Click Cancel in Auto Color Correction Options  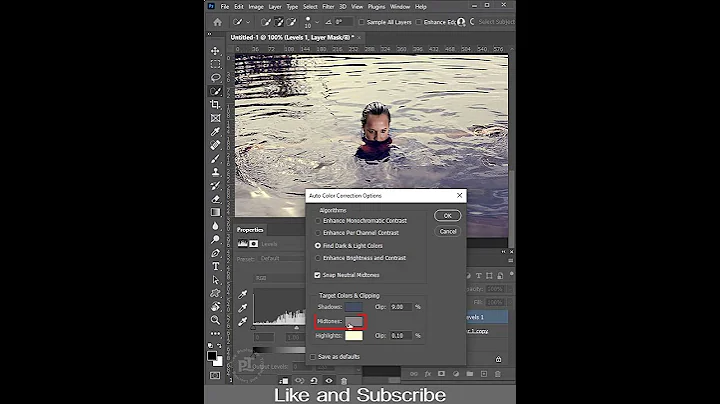[447, 231]
